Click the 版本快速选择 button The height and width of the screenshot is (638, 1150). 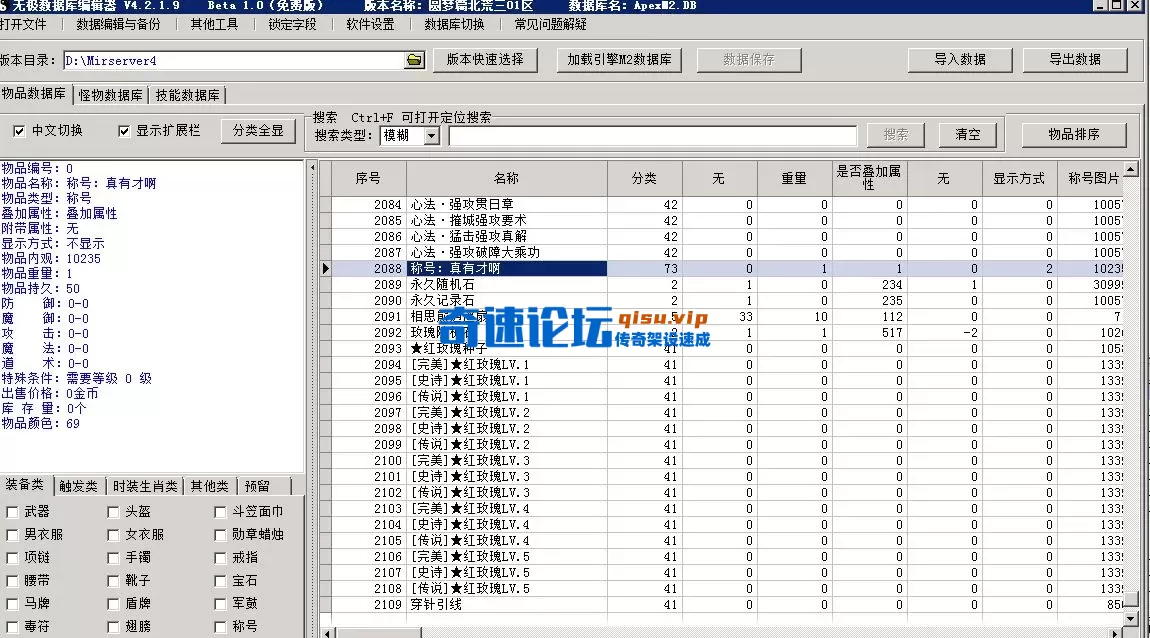487,59
